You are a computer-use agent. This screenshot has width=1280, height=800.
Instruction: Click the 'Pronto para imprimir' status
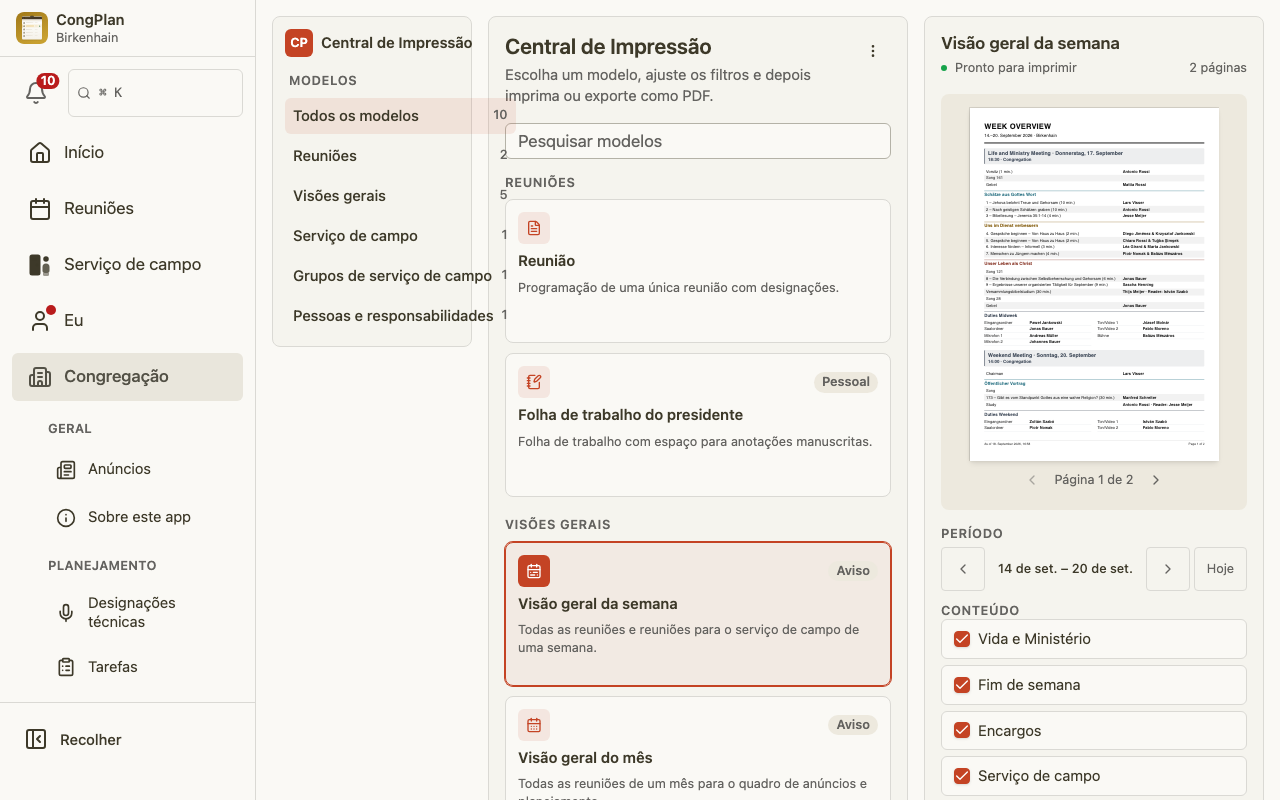click(1016, 68)
